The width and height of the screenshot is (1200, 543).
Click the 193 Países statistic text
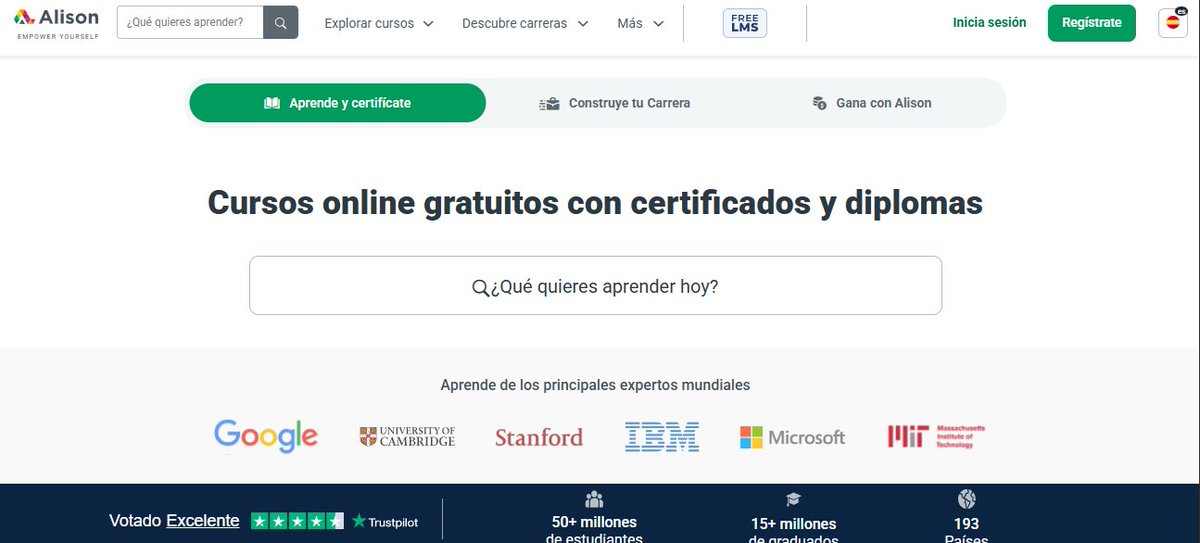point(966,530)
